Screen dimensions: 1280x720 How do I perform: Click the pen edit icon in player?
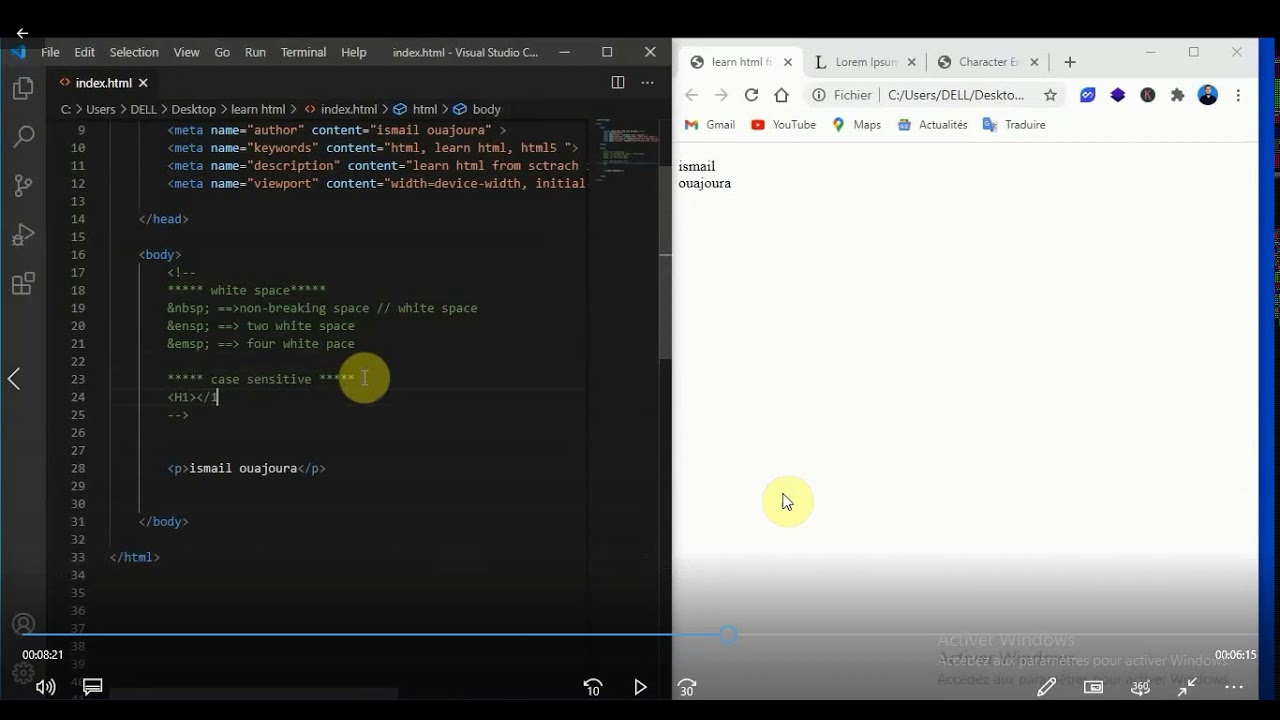click(1047, 687)
